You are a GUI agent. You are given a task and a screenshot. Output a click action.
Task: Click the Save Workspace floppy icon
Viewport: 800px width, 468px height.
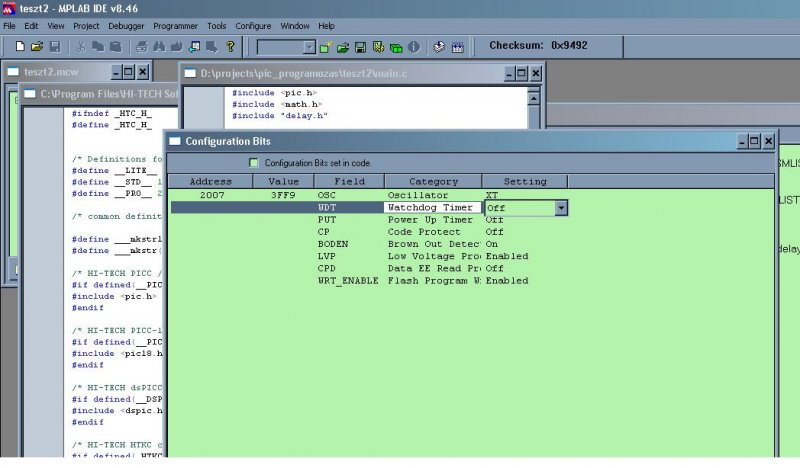tap(360, 47)
